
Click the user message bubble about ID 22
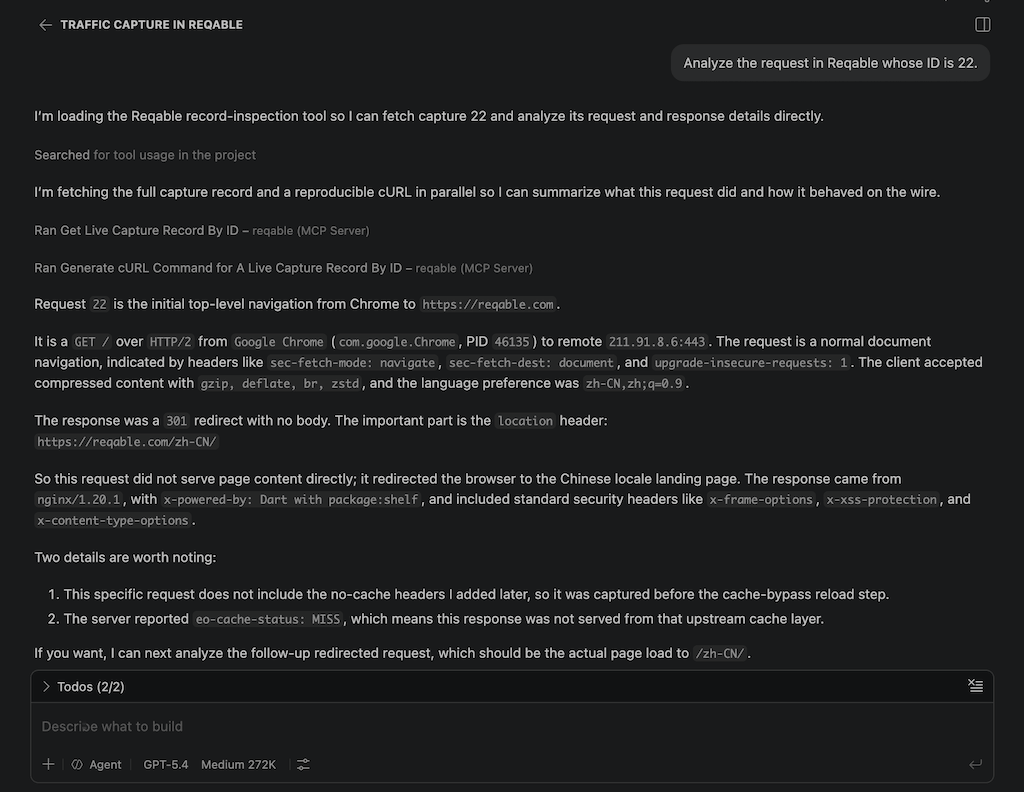coord(830,63)
